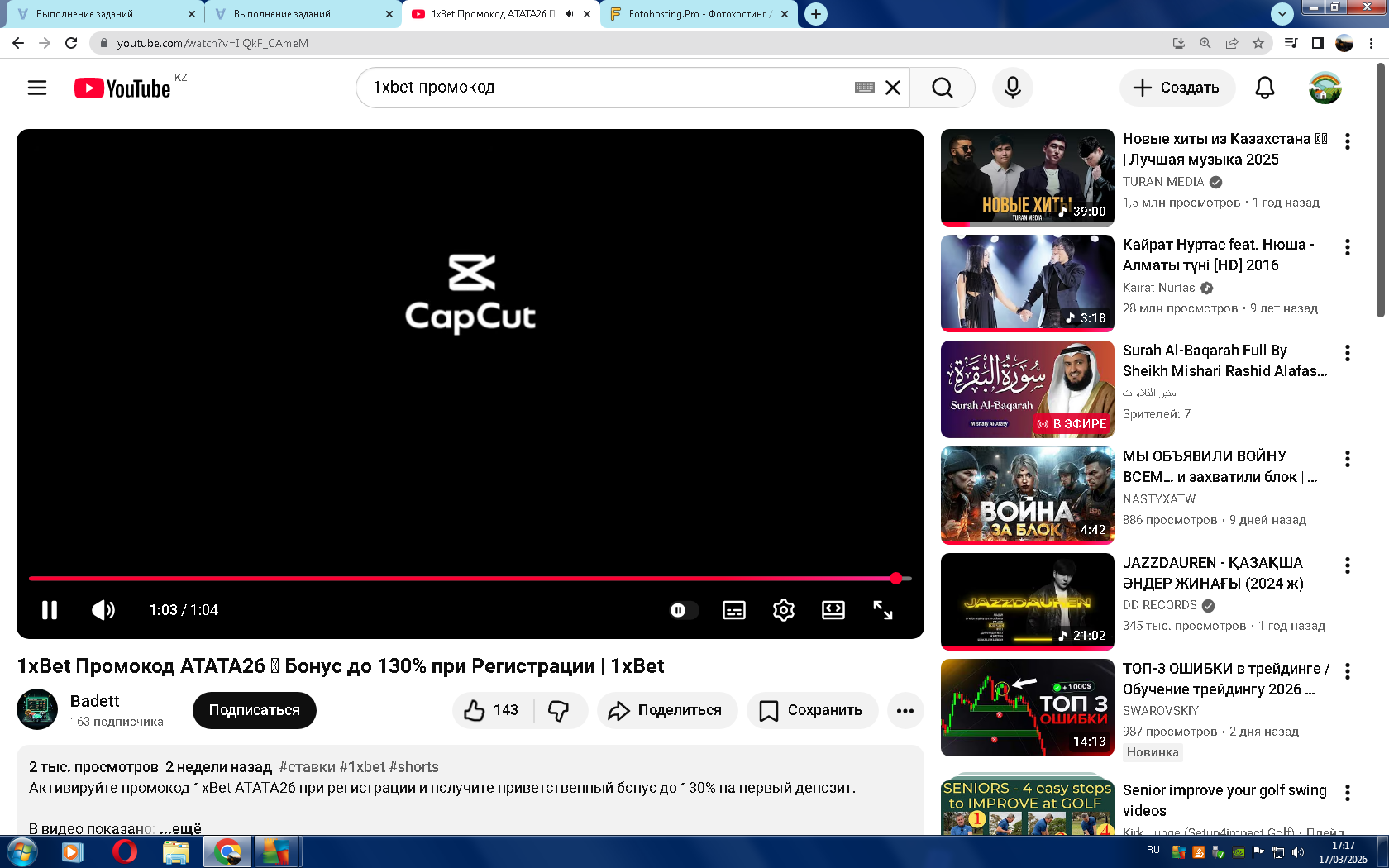This screenshot has width=1389, height=868.
Task: Save the video with Сохранить
Action: click(812, 710)
